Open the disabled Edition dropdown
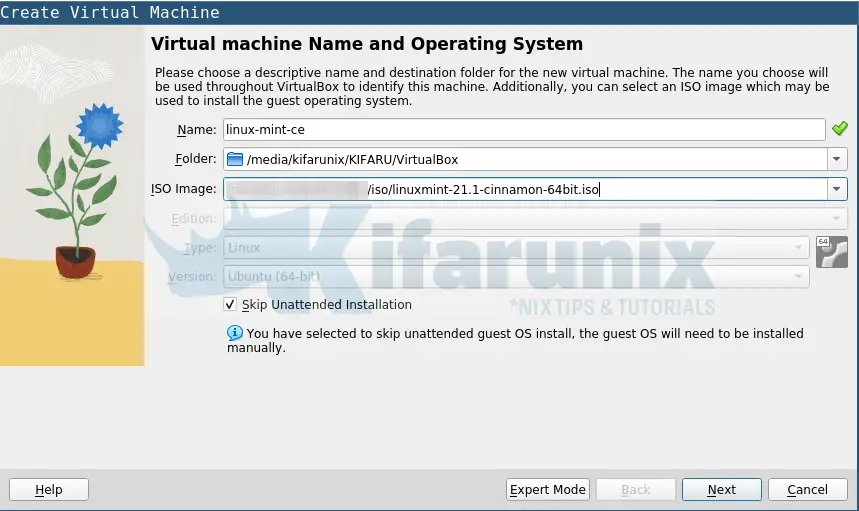Image resolution: width=859 pixels, height=511 pixels. 535,219
